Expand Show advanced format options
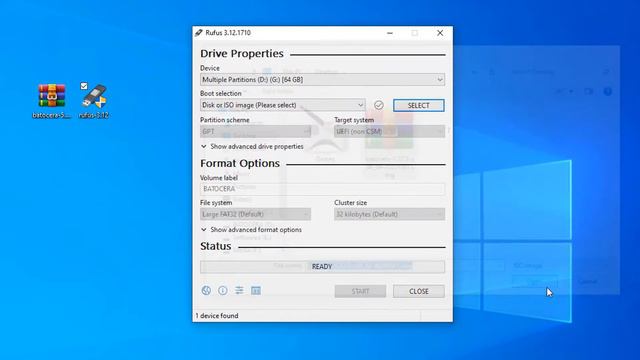 pos(251,230)
